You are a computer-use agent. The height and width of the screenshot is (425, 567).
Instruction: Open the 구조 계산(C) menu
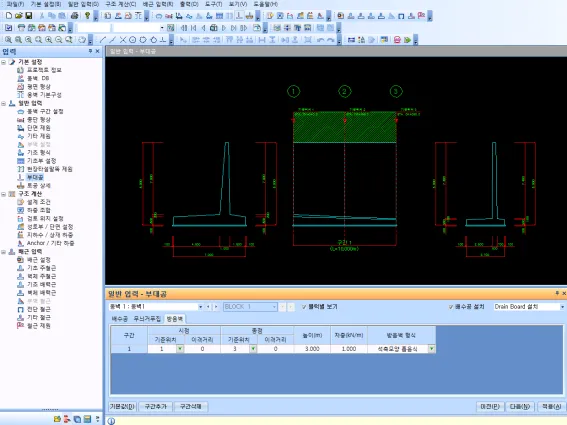pyautogui.click(x=121, y=4)
